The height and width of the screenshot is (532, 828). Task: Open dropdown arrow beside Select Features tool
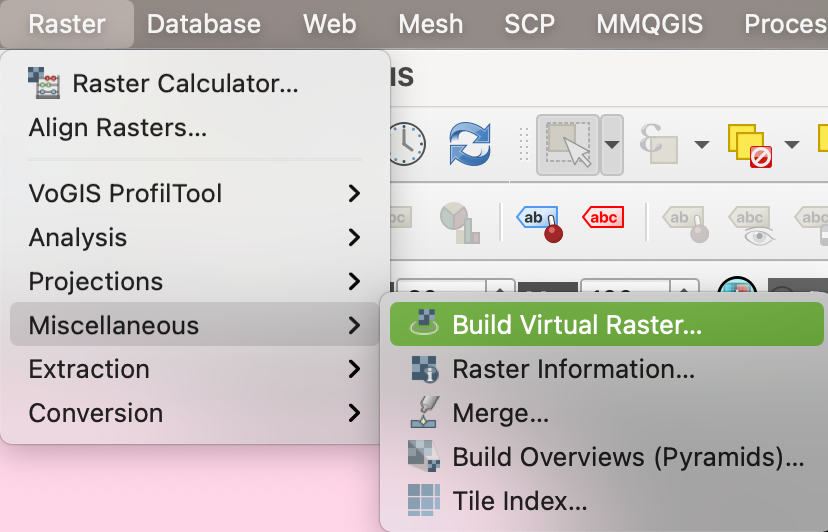612,145
